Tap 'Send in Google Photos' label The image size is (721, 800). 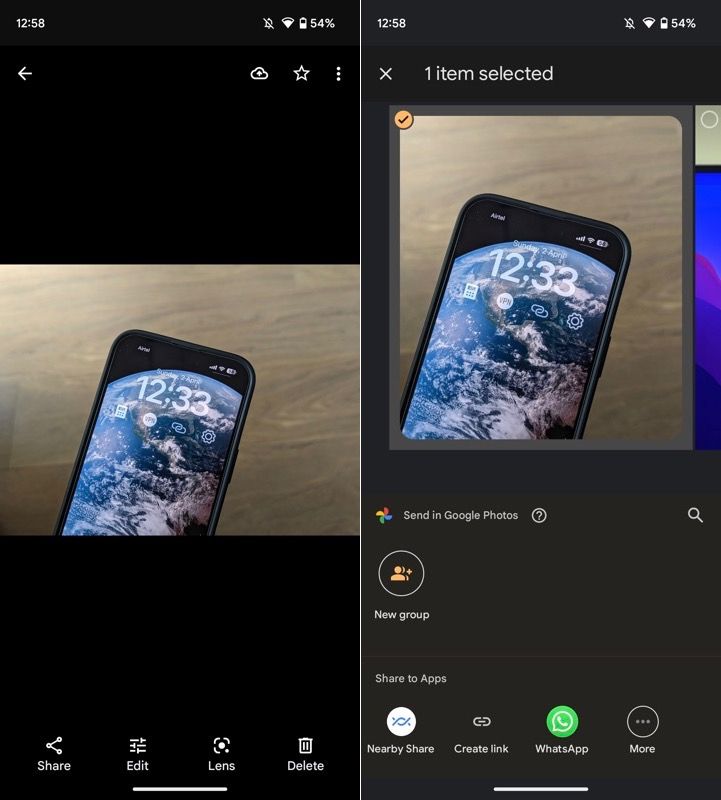pos(460,515)
